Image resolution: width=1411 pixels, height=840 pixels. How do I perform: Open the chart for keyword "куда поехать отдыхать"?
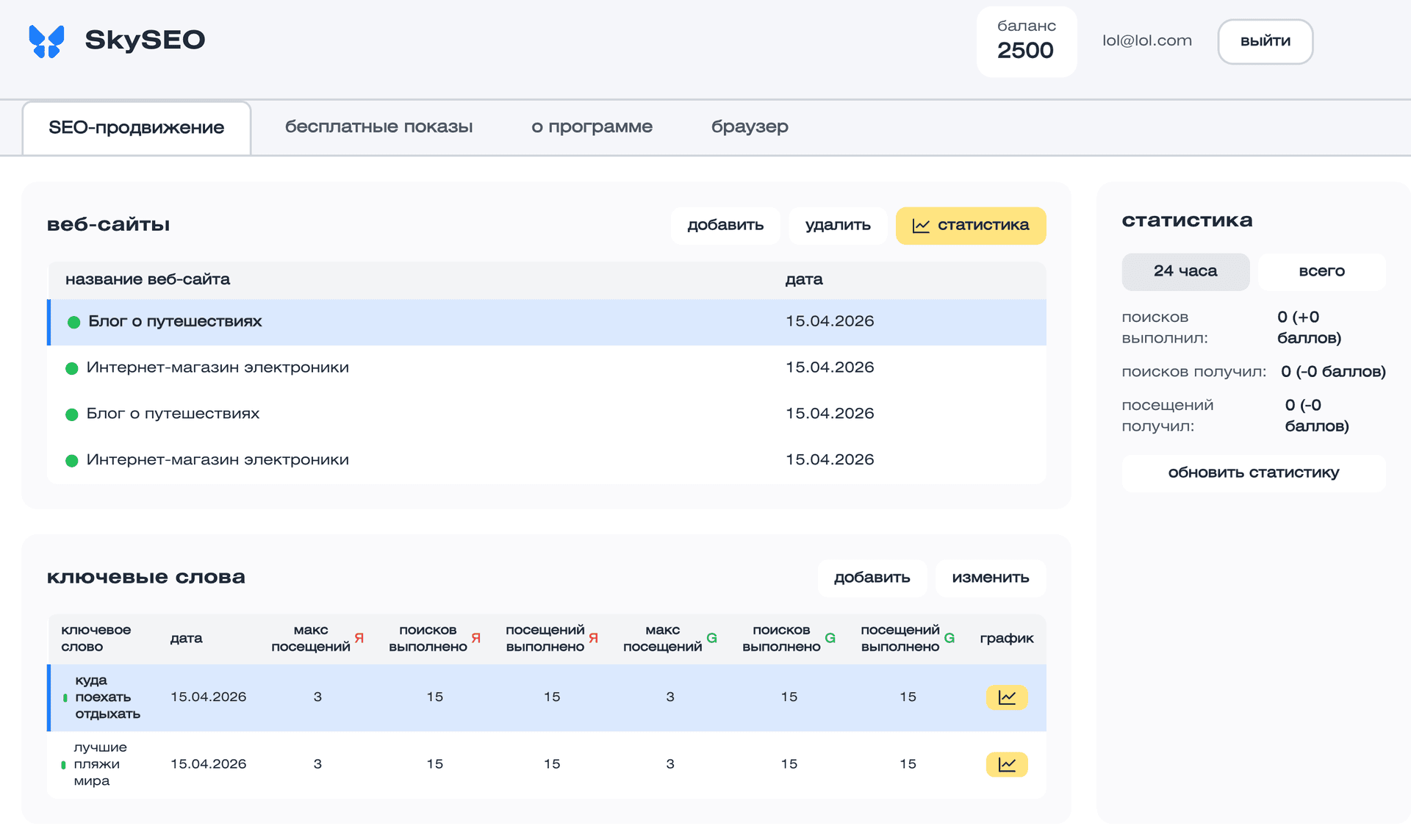(x=1006, y=697)
